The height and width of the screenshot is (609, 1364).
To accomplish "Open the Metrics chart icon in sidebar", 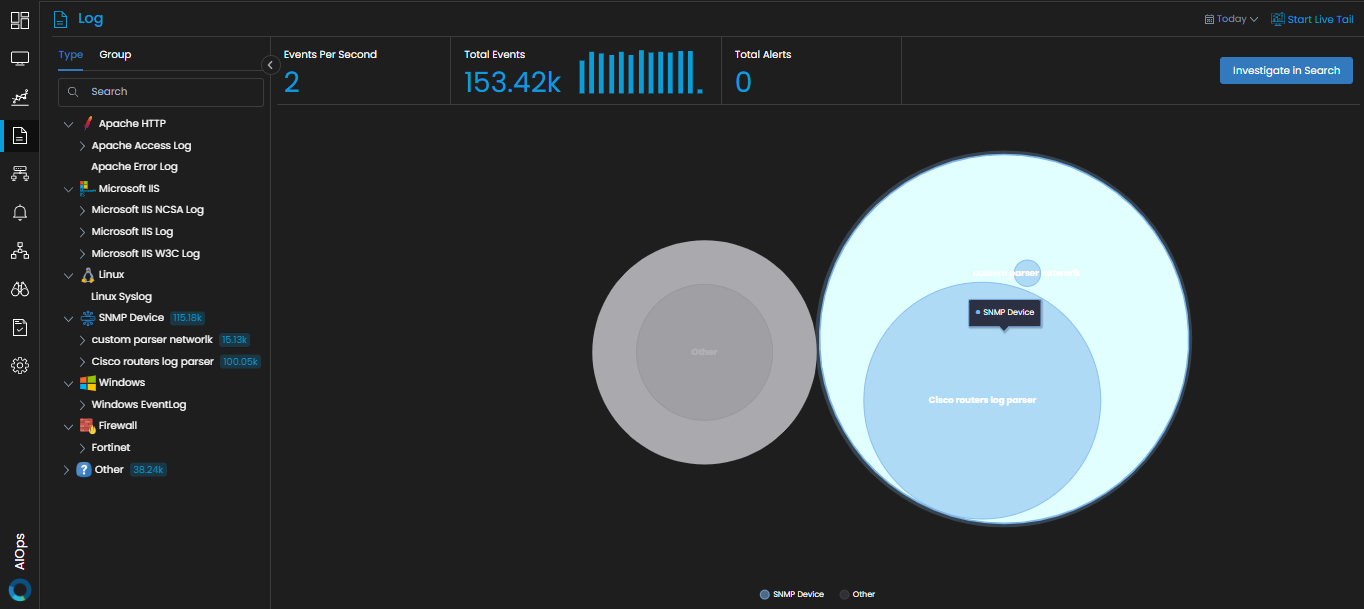I will (x=19, y=97).
